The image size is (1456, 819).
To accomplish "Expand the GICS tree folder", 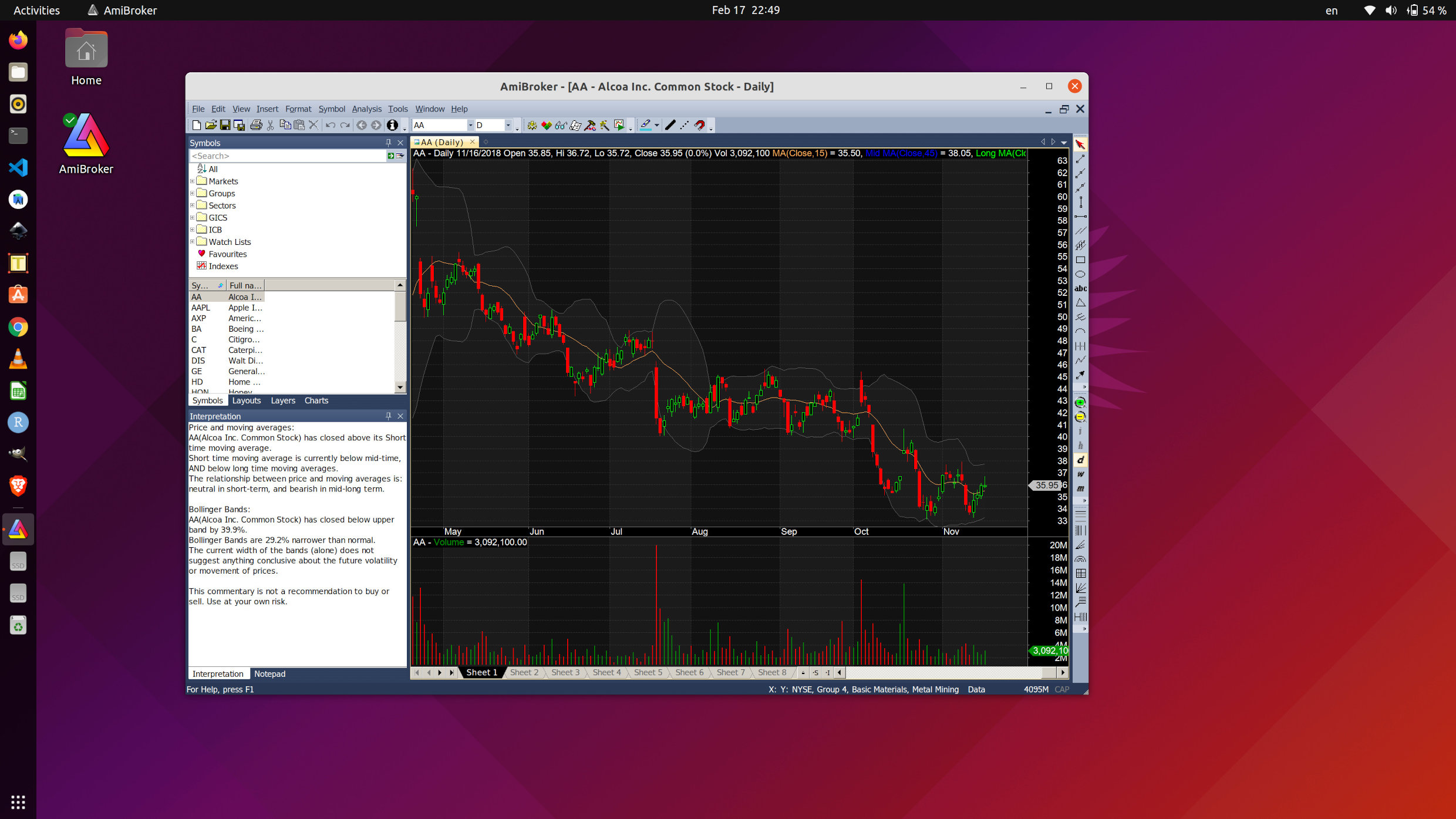I will (192, 218).
